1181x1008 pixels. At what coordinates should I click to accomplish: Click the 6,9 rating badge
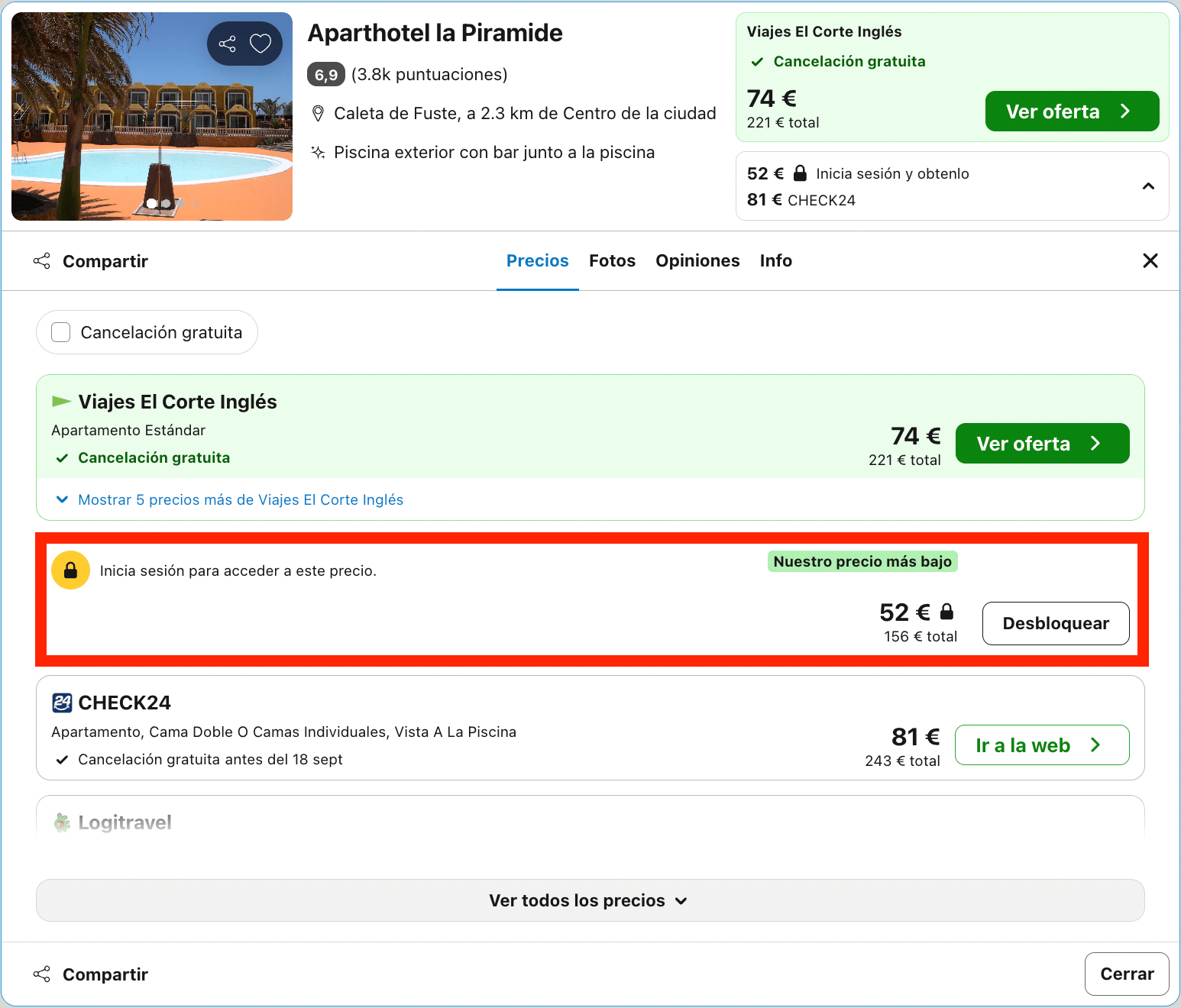pyautogui.click(x=326, y=74)
